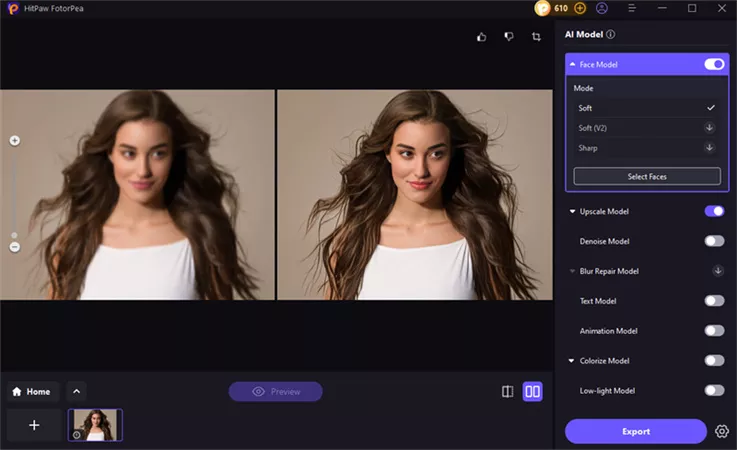The width and height of the screenshot is (737, 450).
Task: Switch to side-by-side compare view icon
Action: pyautogui.click(x=533, y=392)
